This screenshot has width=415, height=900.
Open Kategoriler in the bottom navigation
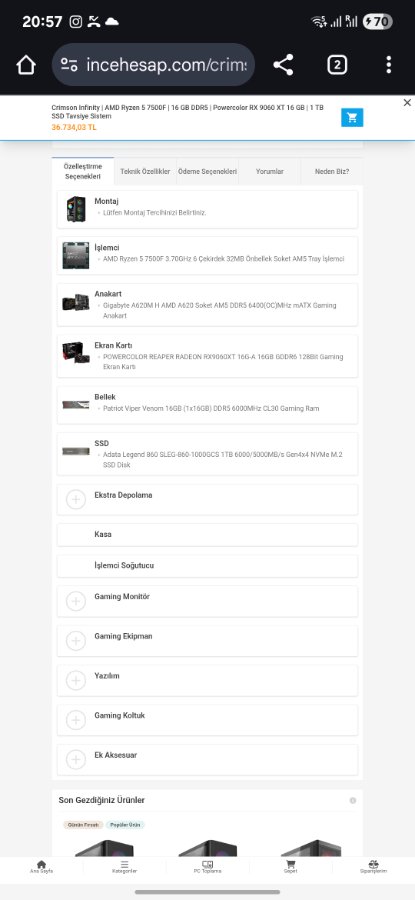[125, 867]
